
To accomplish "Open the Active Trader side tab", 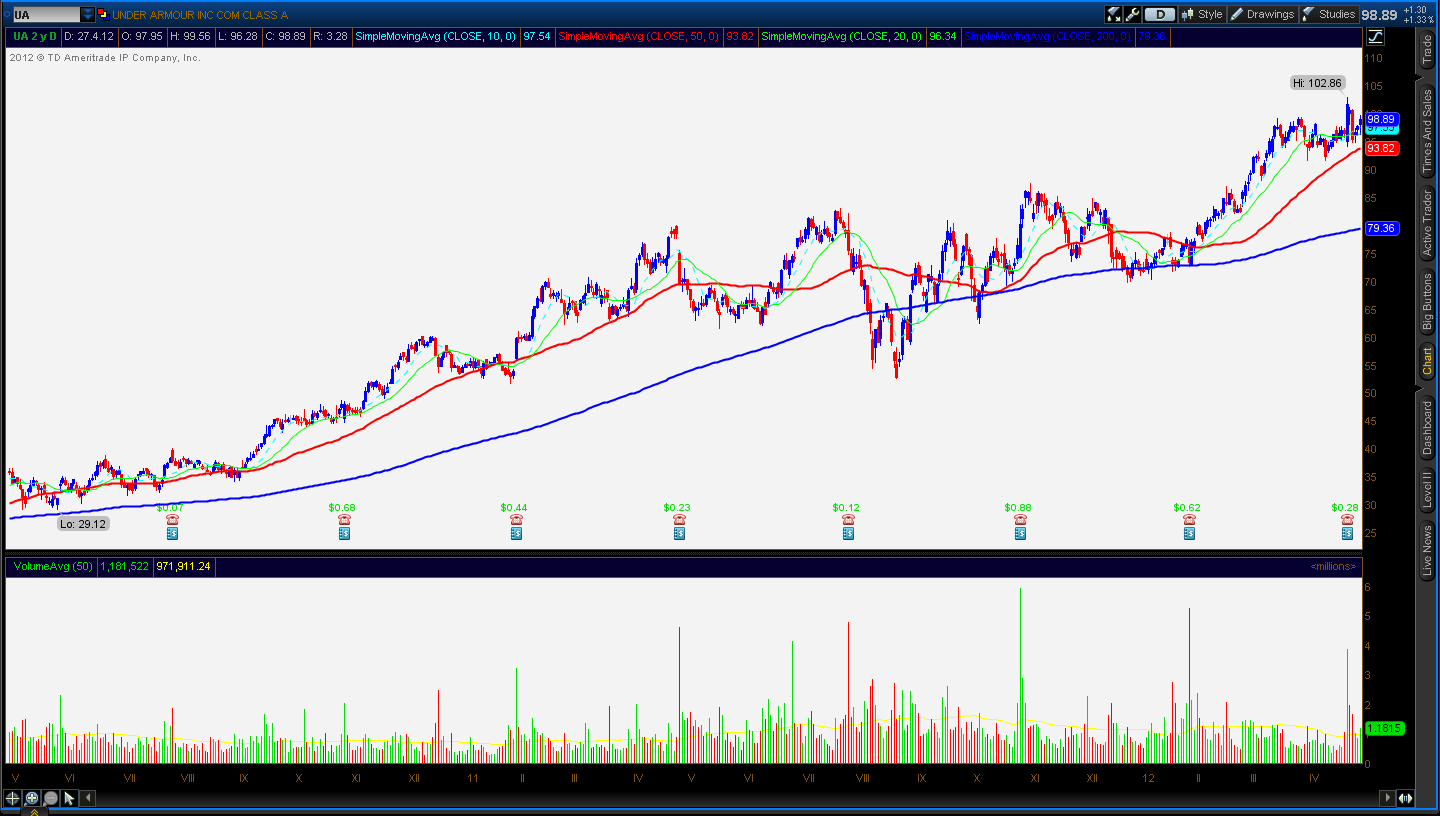I will [1428, 221].
